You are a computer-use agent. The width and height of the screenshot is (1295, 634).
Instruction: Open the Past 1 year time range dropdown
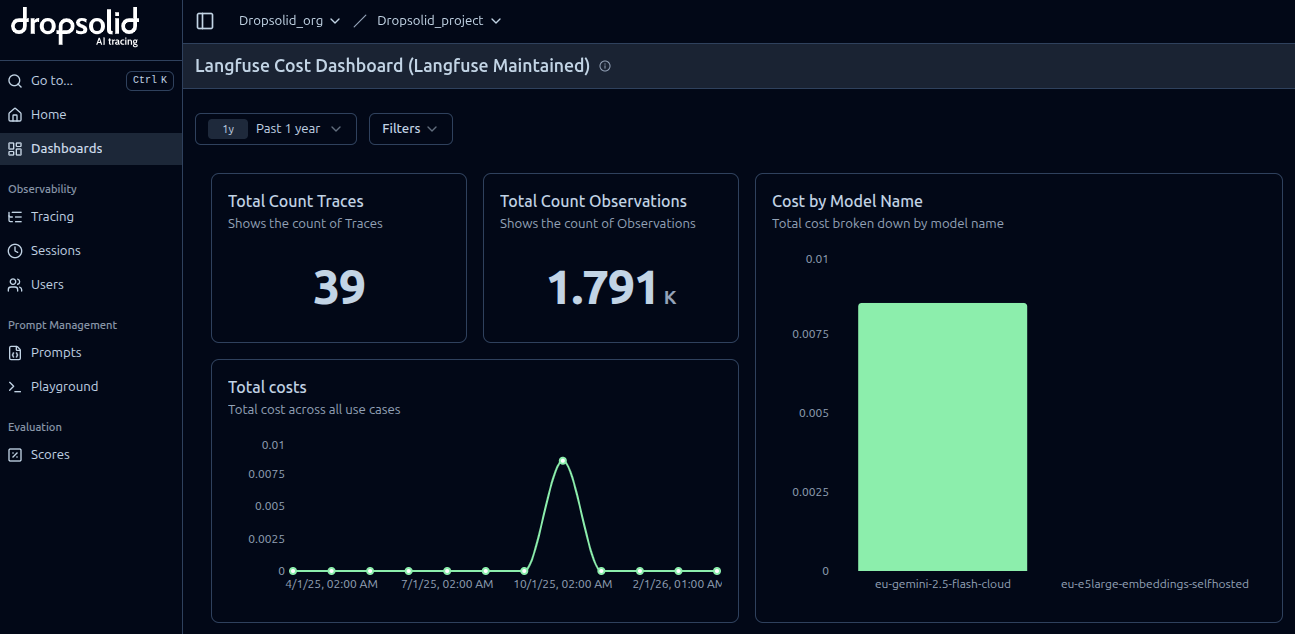[276, 129]
